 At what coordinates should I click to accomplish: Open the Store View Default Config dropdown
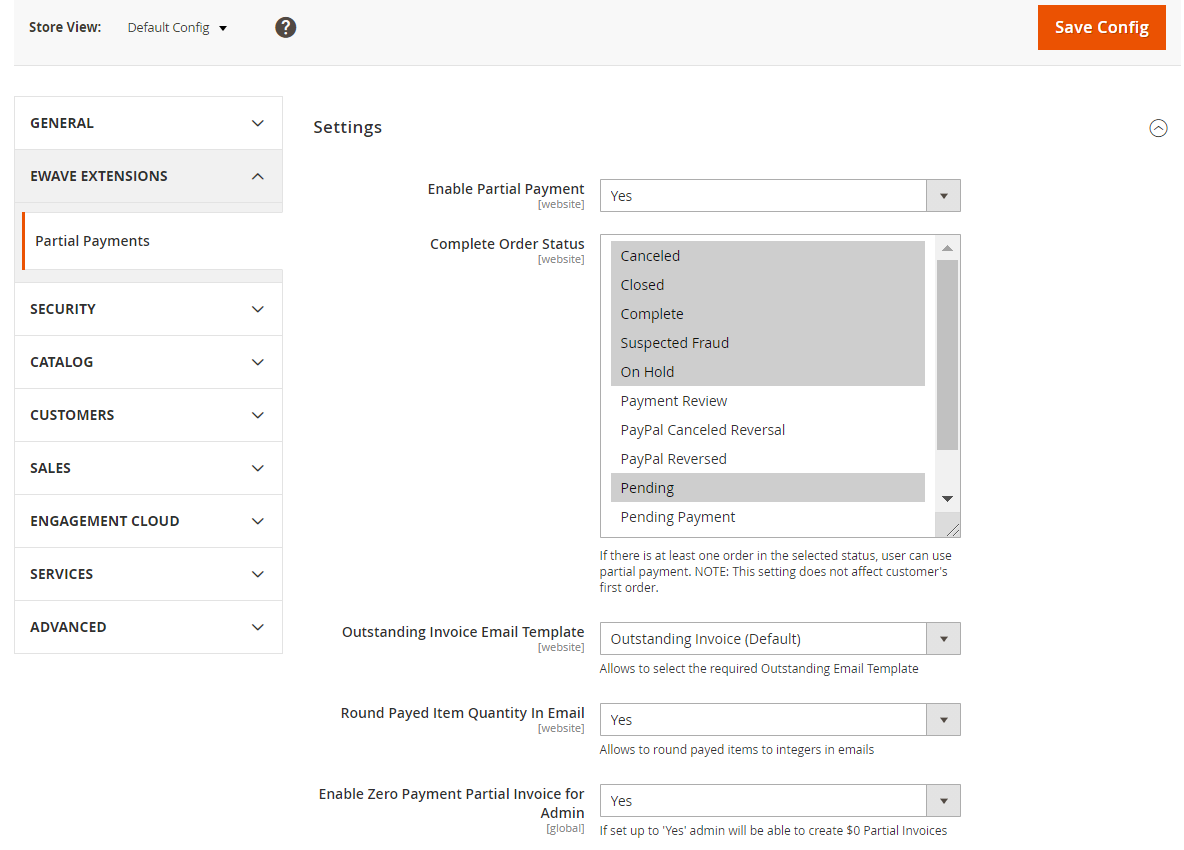point(177,28)
